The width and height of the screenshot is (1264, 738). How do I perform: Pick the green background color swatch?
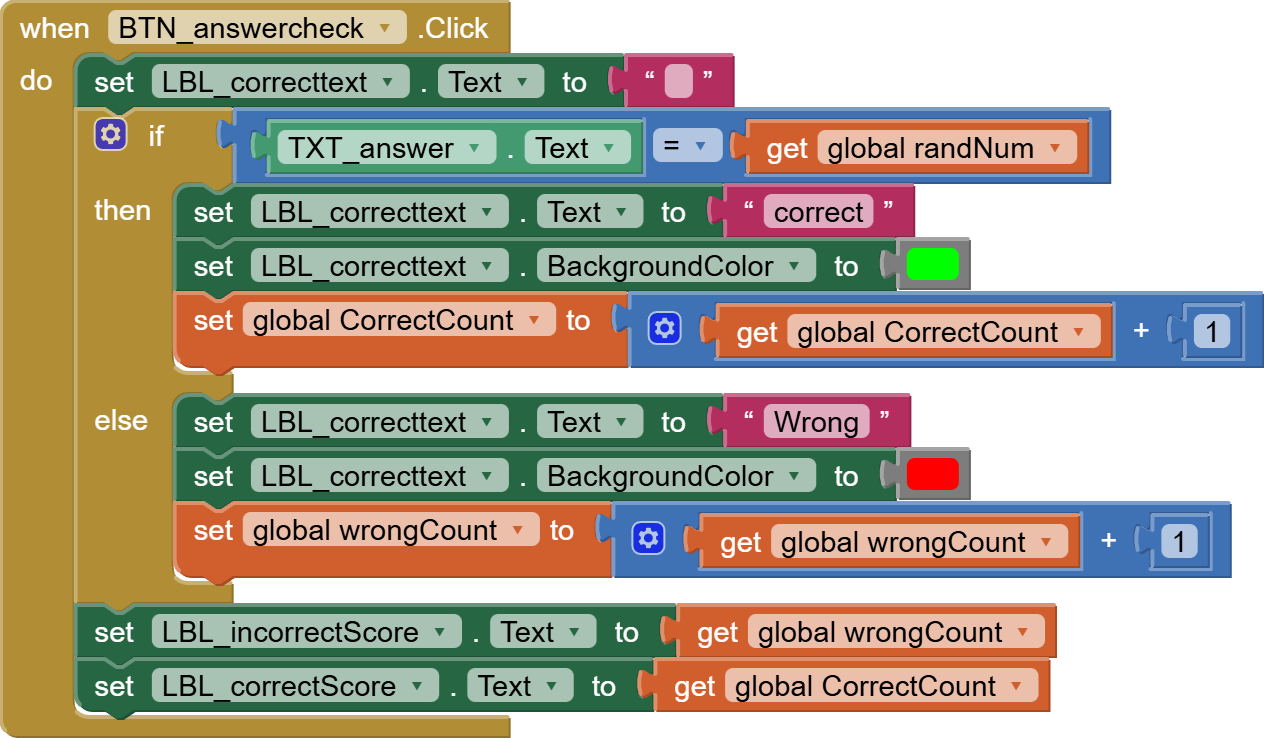(x=932, y=265)
